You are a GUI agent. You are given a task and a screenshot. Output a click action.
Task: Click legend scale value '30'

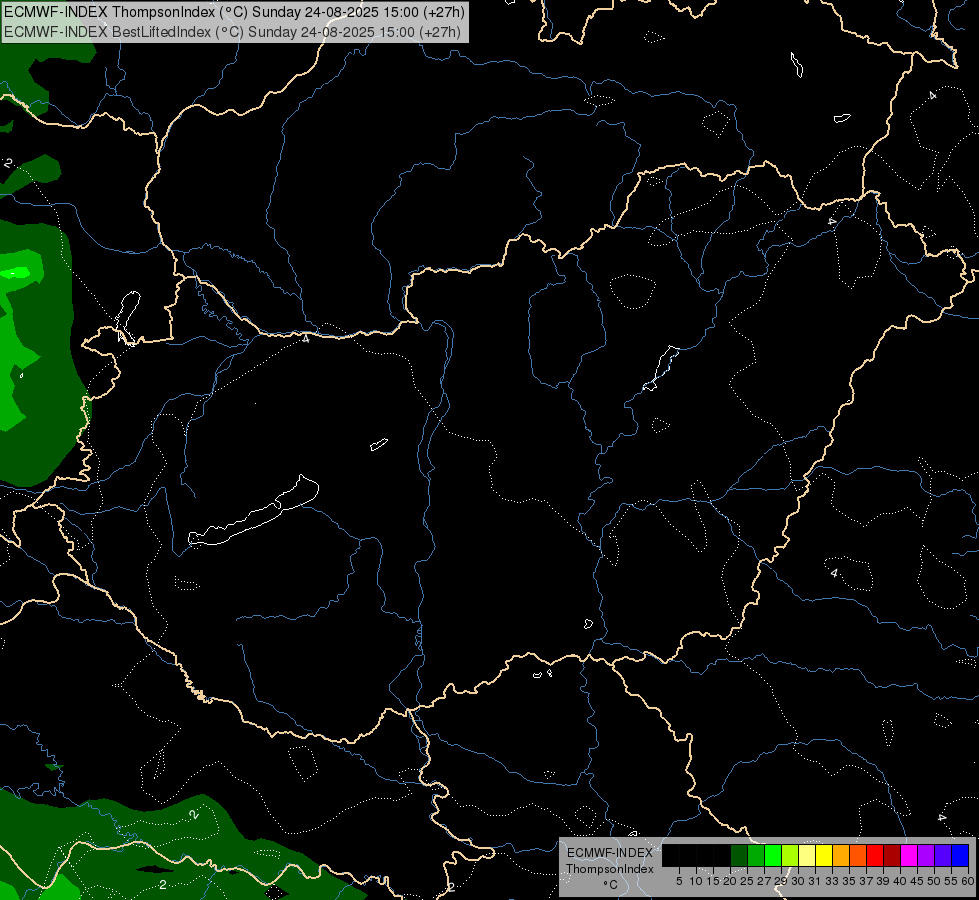pyautogui.click(x=798, y=881)
